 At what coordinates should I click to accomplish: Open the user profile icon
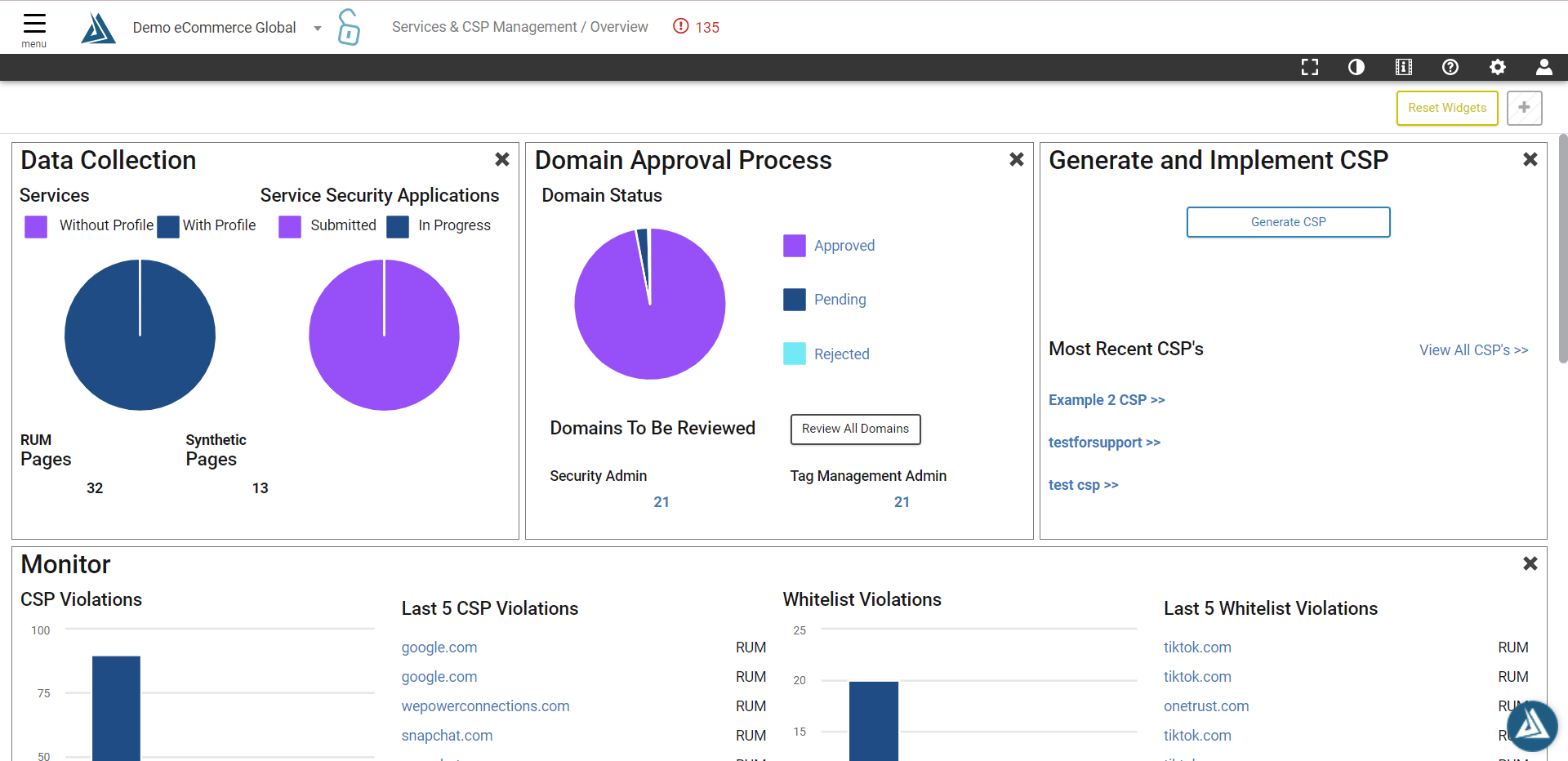coord(1544,67)
